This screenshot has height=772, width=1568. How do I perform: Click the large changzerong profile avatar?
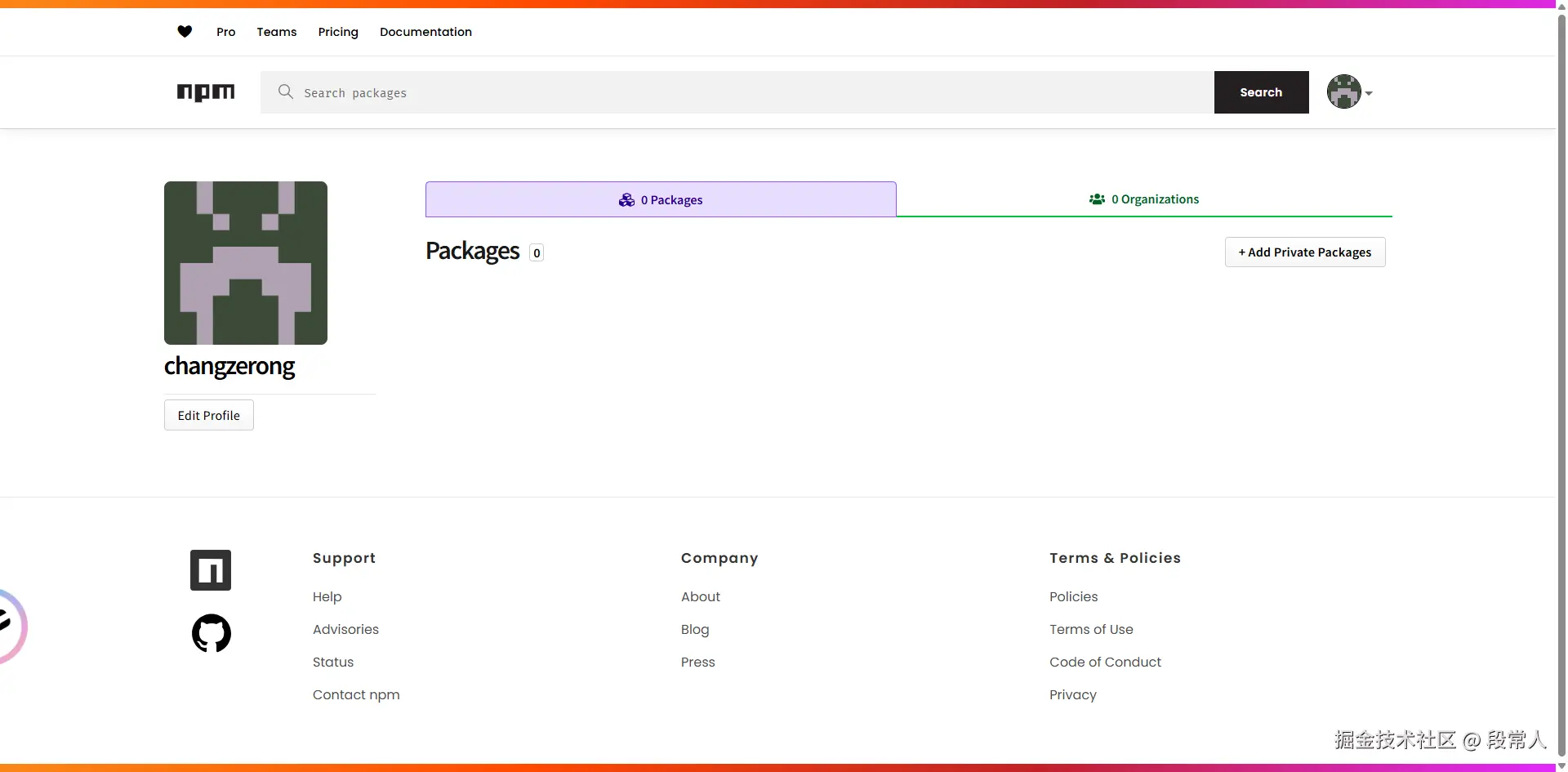pos(246,263)
